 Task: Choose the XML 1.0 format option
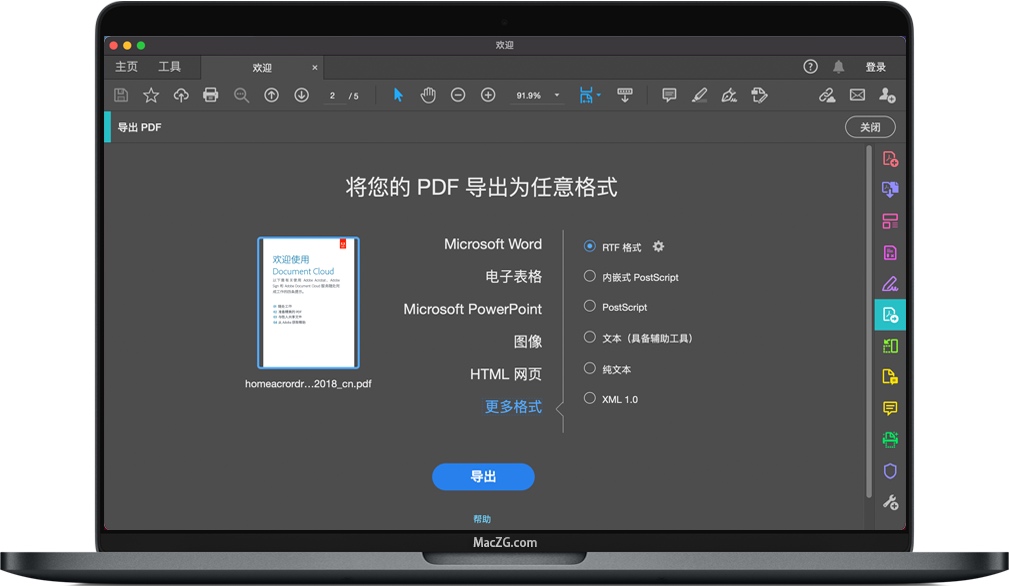[x=590, y=399]
